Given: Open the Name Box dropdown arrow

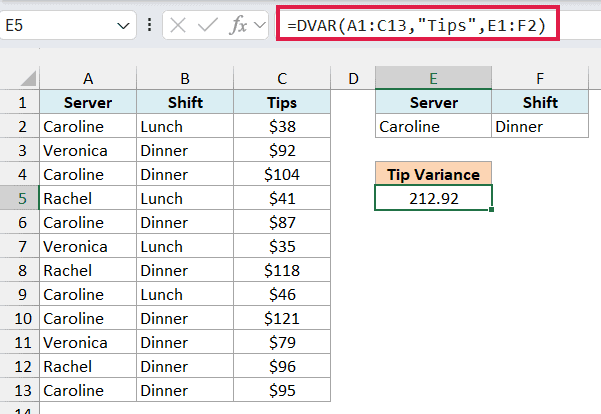Looking at the screenshot, I should point(123,26).
